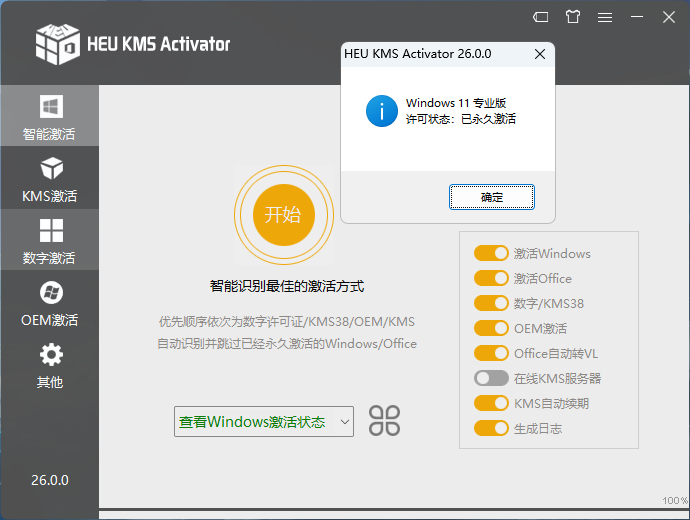The height and width of the screenshot is (520, 690).
Task: Disable the 激活Office toggle
Action: (x=491, y=279)
